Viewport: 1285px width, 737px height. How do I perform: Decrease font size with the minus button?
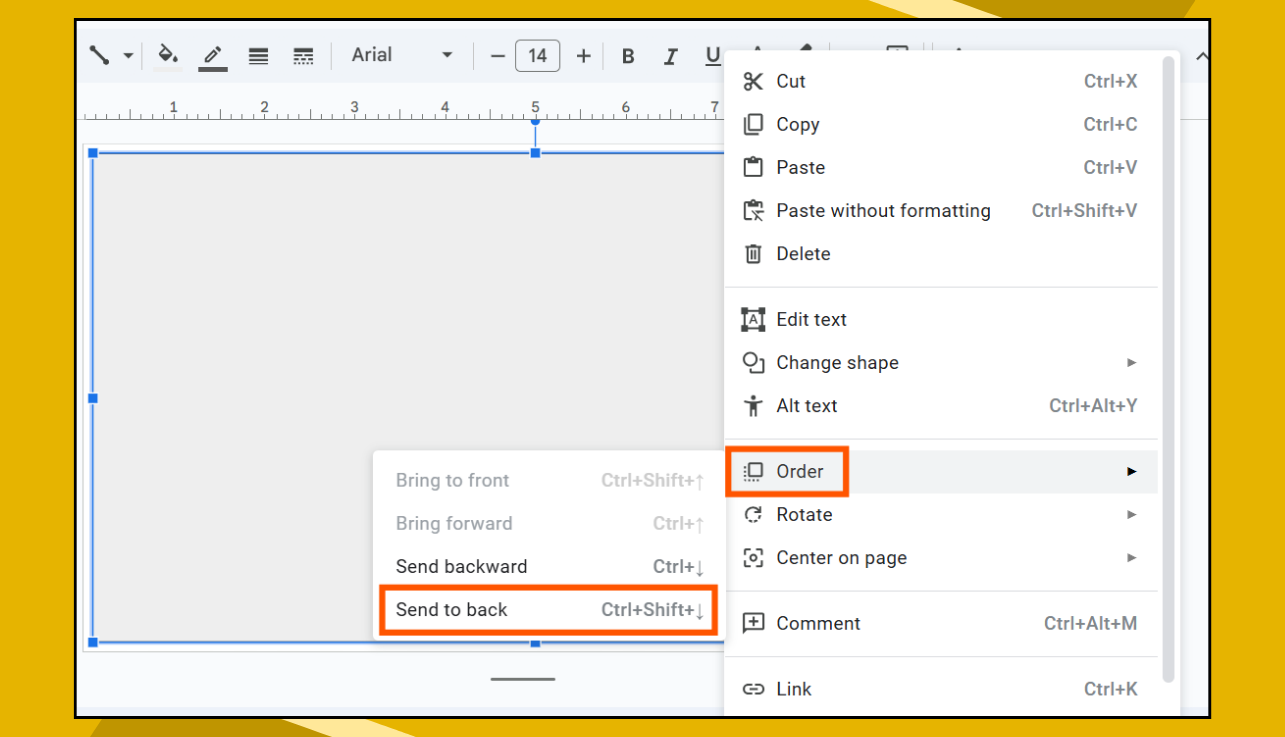pyautogui.click(x=497, y=55)
